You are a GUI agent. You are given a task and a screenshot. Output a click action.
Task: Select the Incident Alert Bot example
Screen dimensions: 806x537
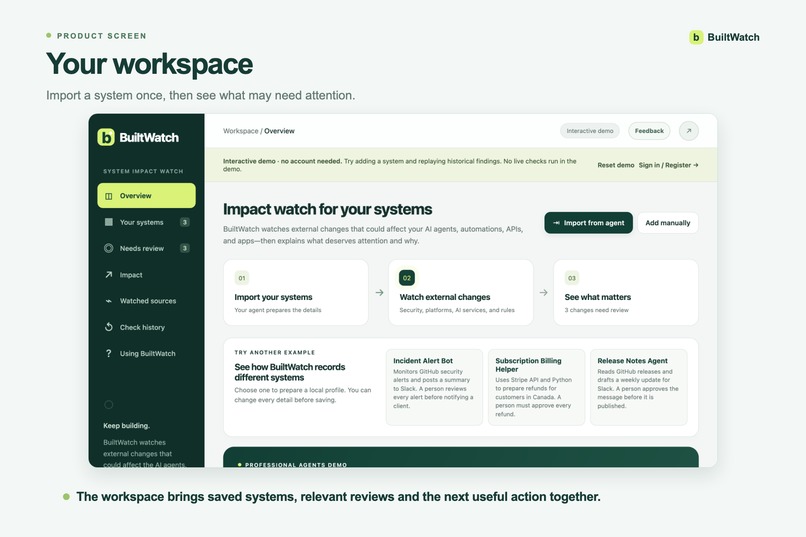click(434, 387)
